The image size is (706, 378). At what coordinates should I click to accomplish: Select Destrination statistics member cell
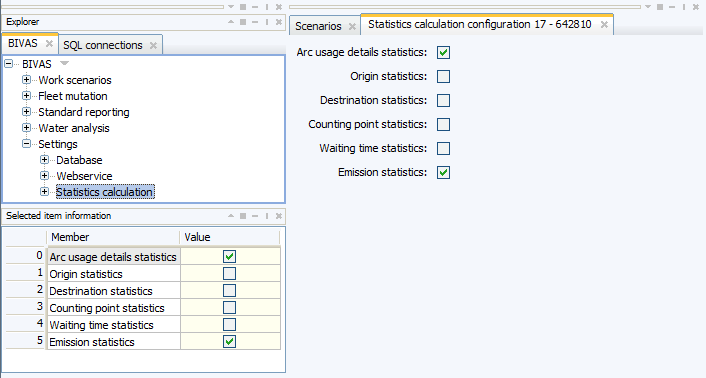(x=113, y=291)
